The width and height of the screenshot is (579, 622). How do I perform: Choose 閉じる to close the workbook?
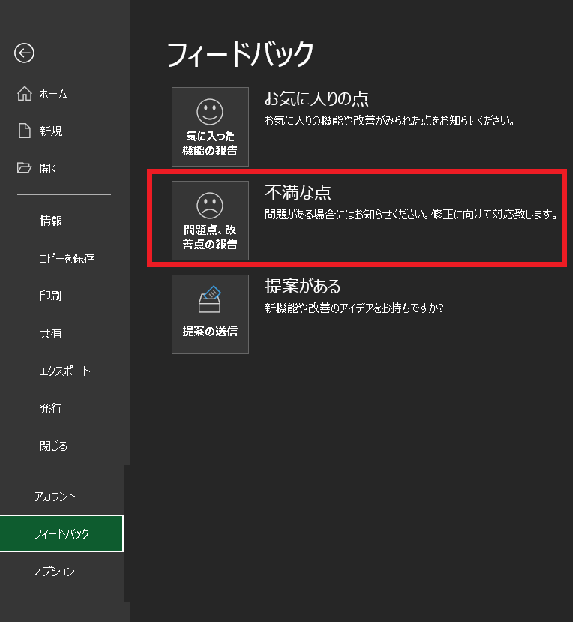click(x=54, y=446)
